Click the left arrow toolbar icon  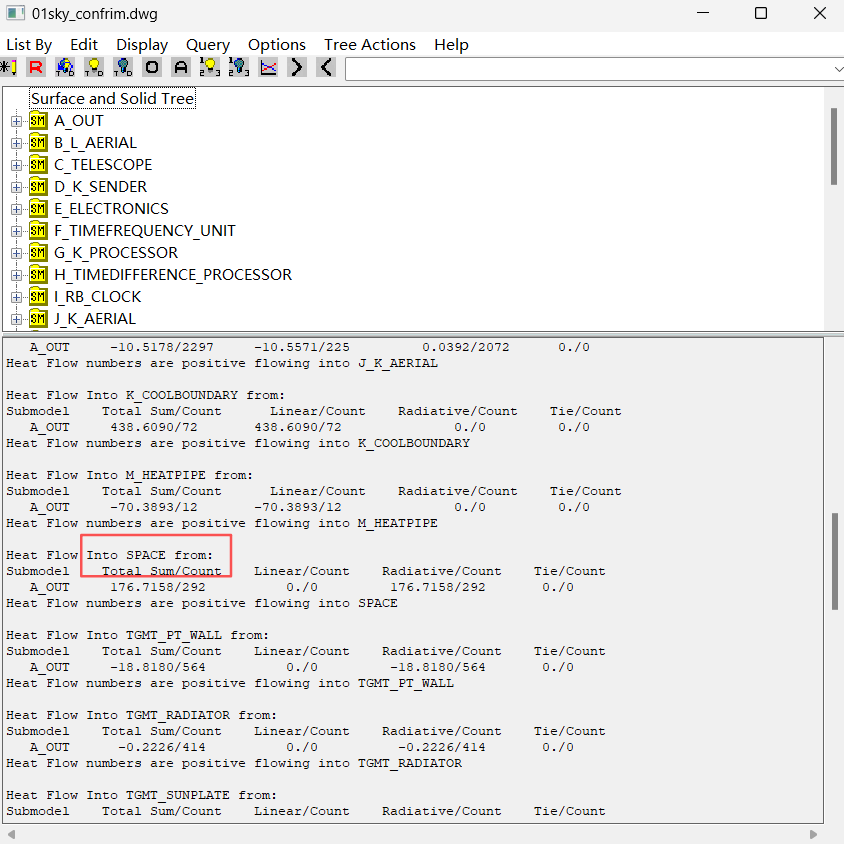326,68
